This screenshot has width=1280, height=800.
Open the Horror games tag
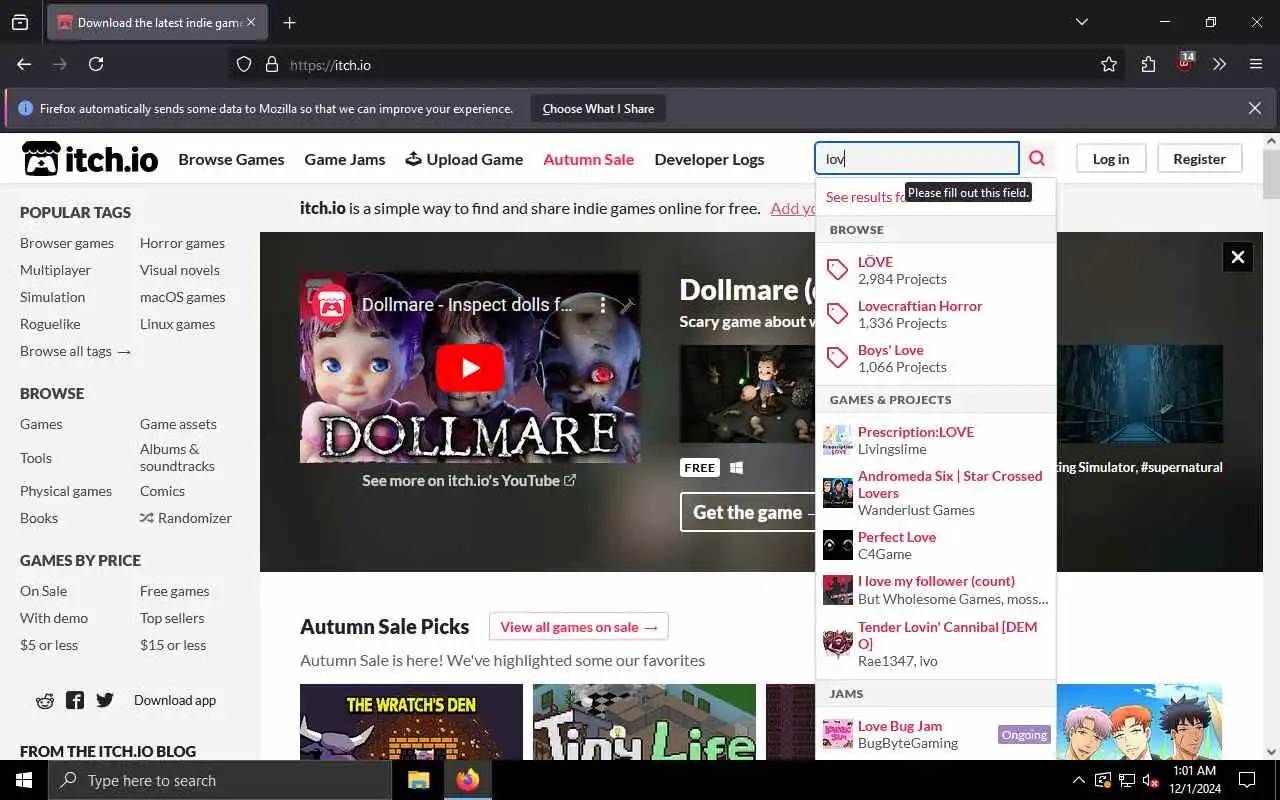[x=182, y=243]
